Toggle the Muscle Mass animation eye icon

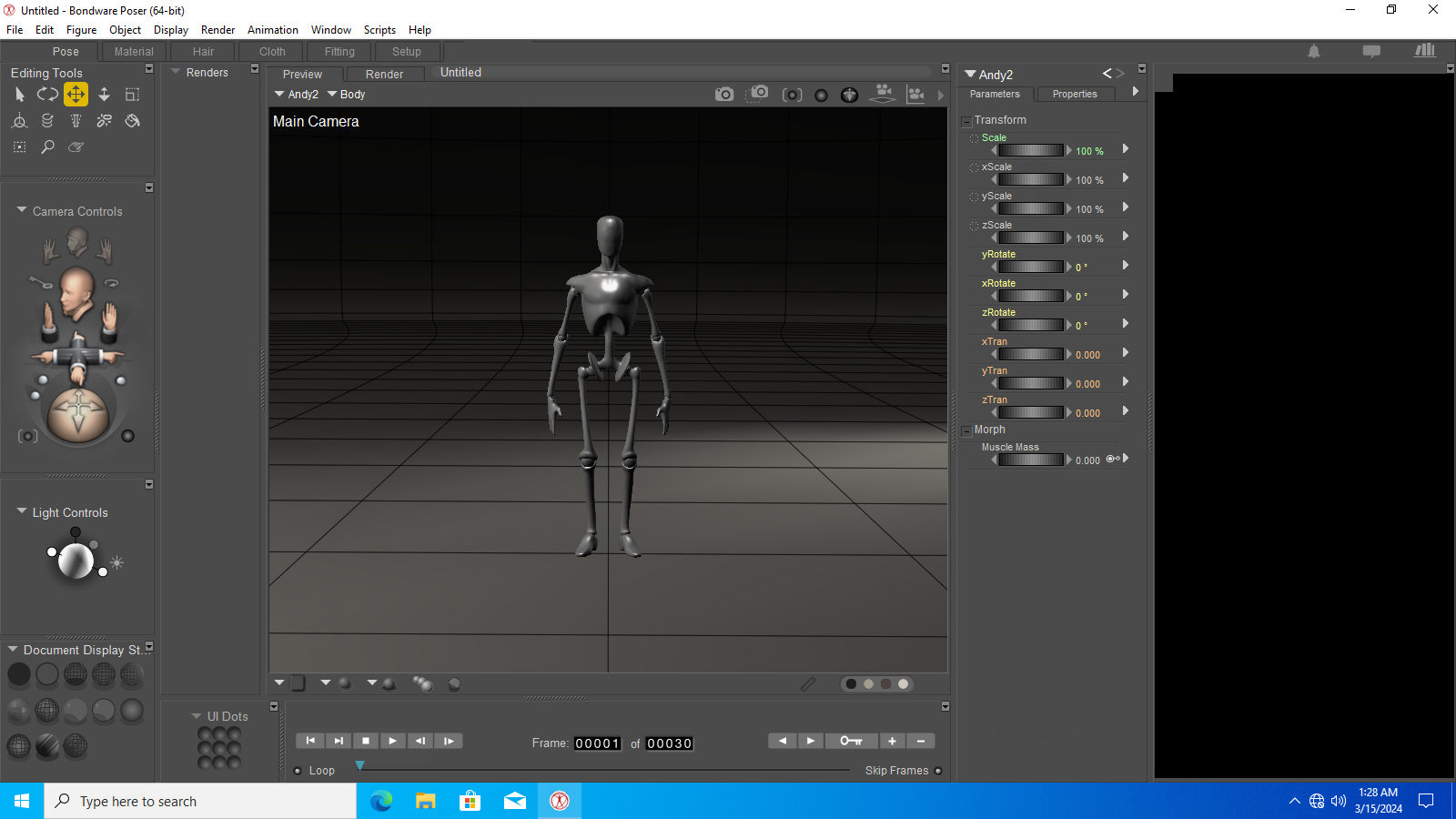point(1112,459)
